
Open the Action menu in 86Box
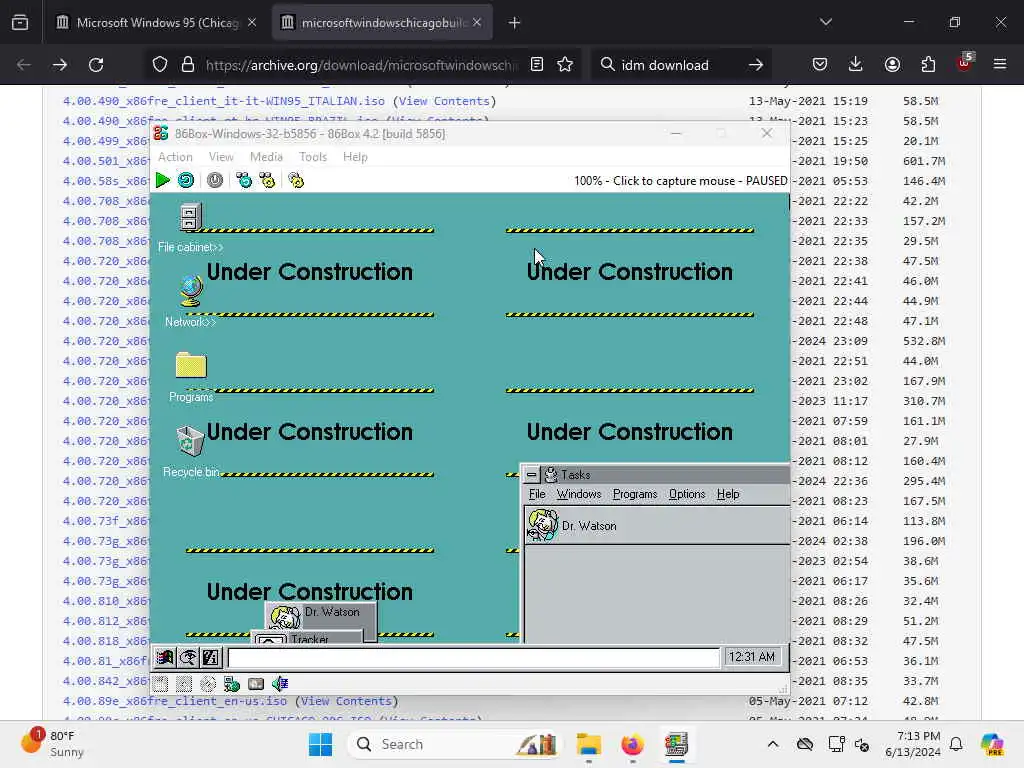click(x=175, y=157)
